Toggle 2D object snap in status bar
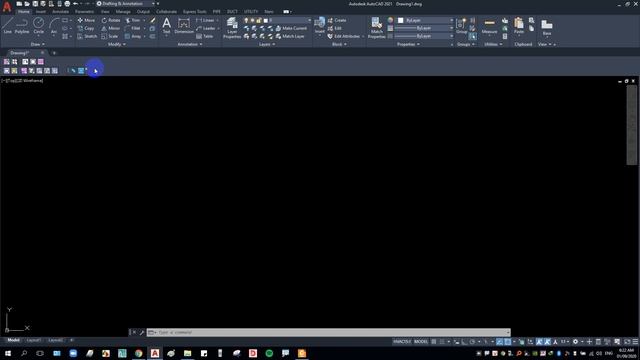This screenshot has width=640, height=360. pyautogui.click(x=507, y=342)
